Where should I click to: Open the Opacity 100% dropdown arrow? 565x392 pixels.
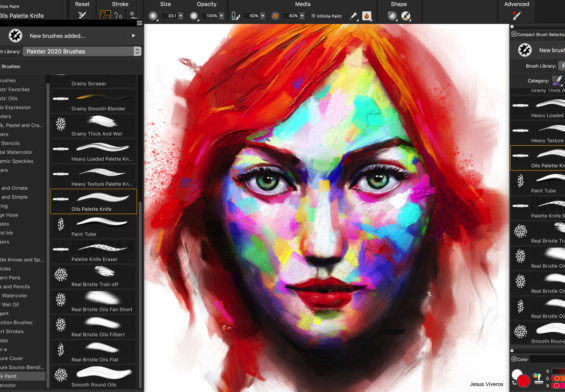[x=221, y=16]
